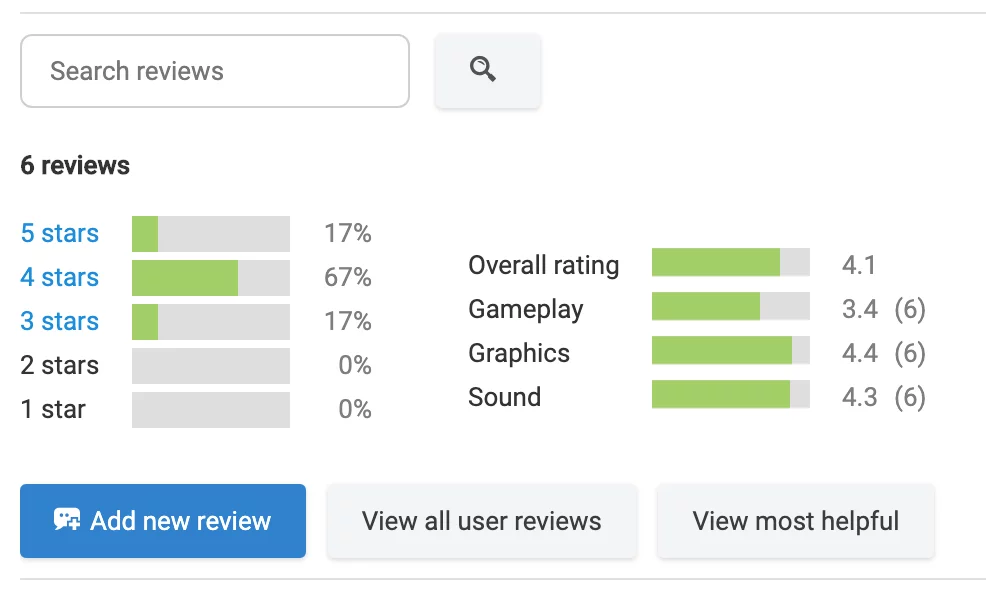The image size is (986, 590).
Task: Click the 2 stars empty bar
Action: 211,366
